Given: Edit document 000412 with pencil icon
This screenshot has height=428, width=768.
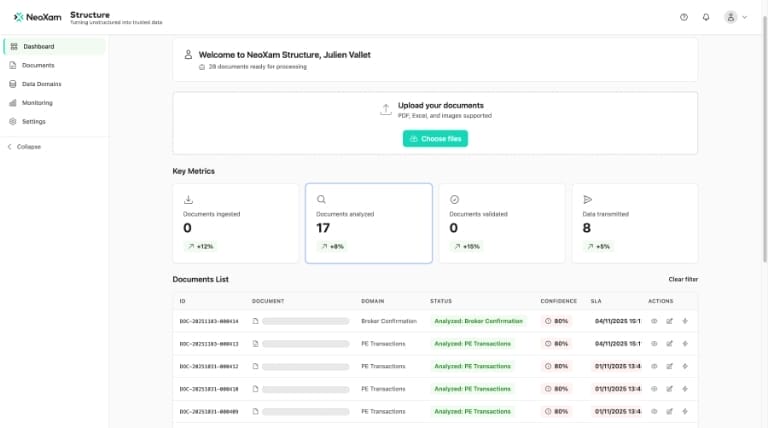Looking at the screenshot, I should tap(670, 366).
